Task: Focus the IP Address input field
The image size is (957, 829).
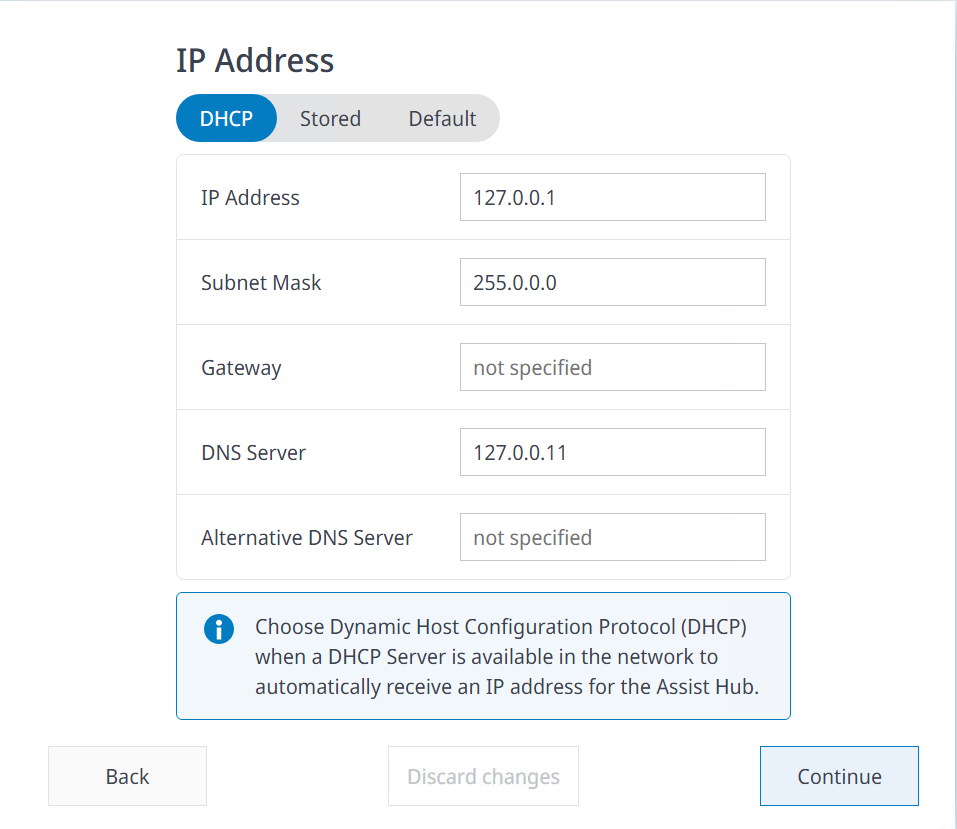Action: 612,197
